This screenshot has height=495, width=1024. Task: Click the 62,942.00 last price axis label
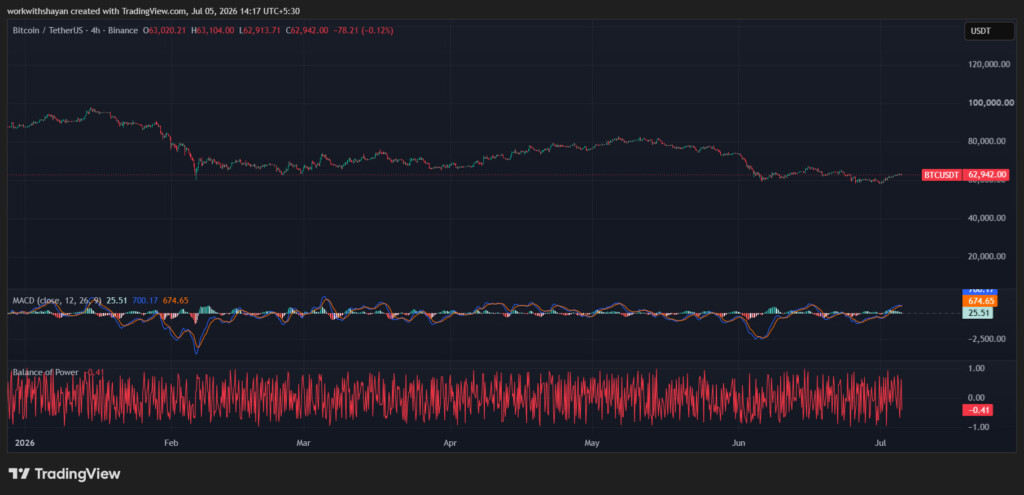(x=985, y=175)
